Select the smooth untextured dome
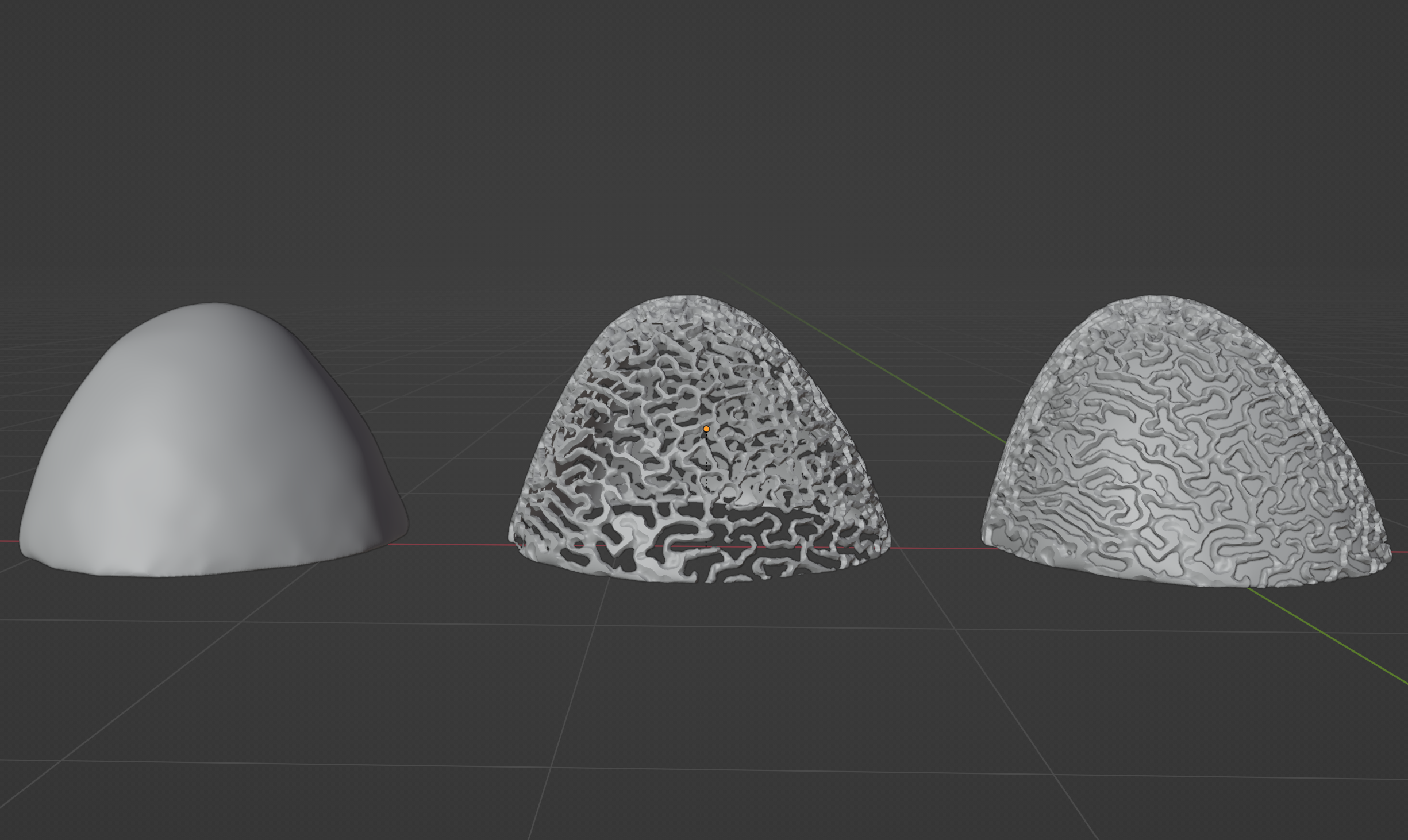Image resolution: width=1408 pixels, height=840 pixels. pyautogui.click(x=195, y=448)
